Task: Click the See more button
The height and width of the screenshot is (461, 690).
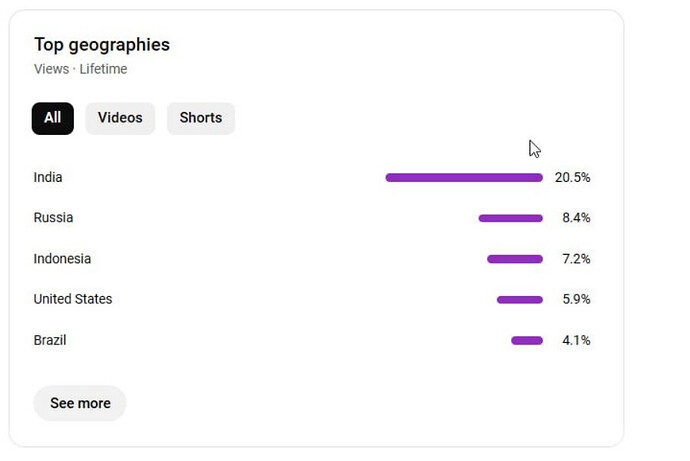Action: click(80, 403)
